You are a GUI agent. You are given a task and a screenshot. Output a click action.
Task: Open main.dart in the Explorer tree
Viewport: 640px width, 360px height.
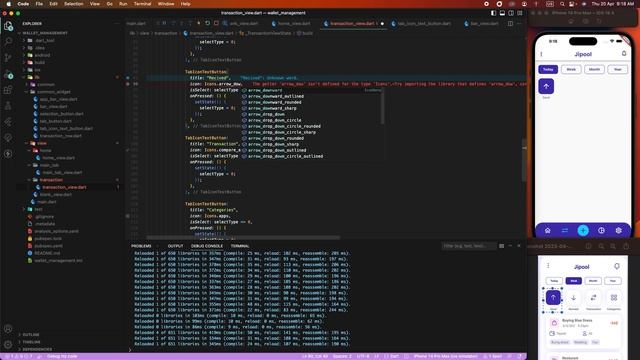click(x=47, y=202)
